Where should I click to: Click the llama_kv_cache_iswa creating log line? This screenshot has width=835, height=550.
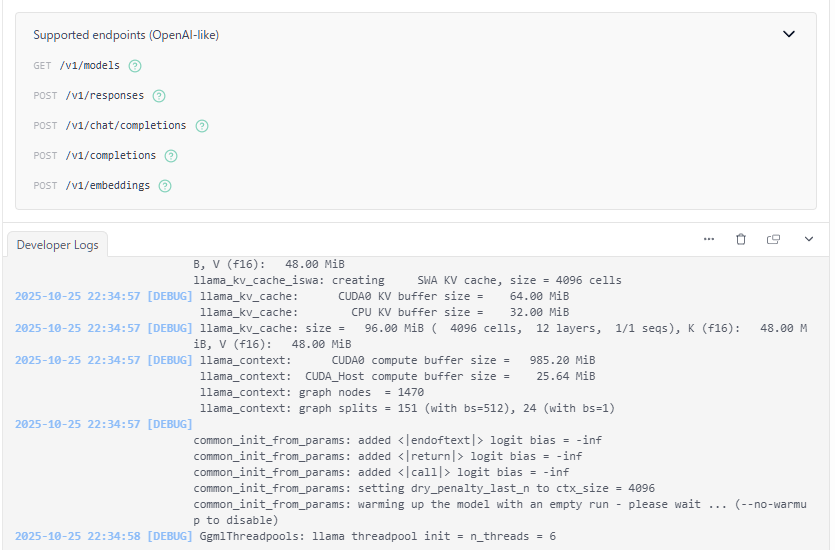pyautogui.click(x=408, y=281)
